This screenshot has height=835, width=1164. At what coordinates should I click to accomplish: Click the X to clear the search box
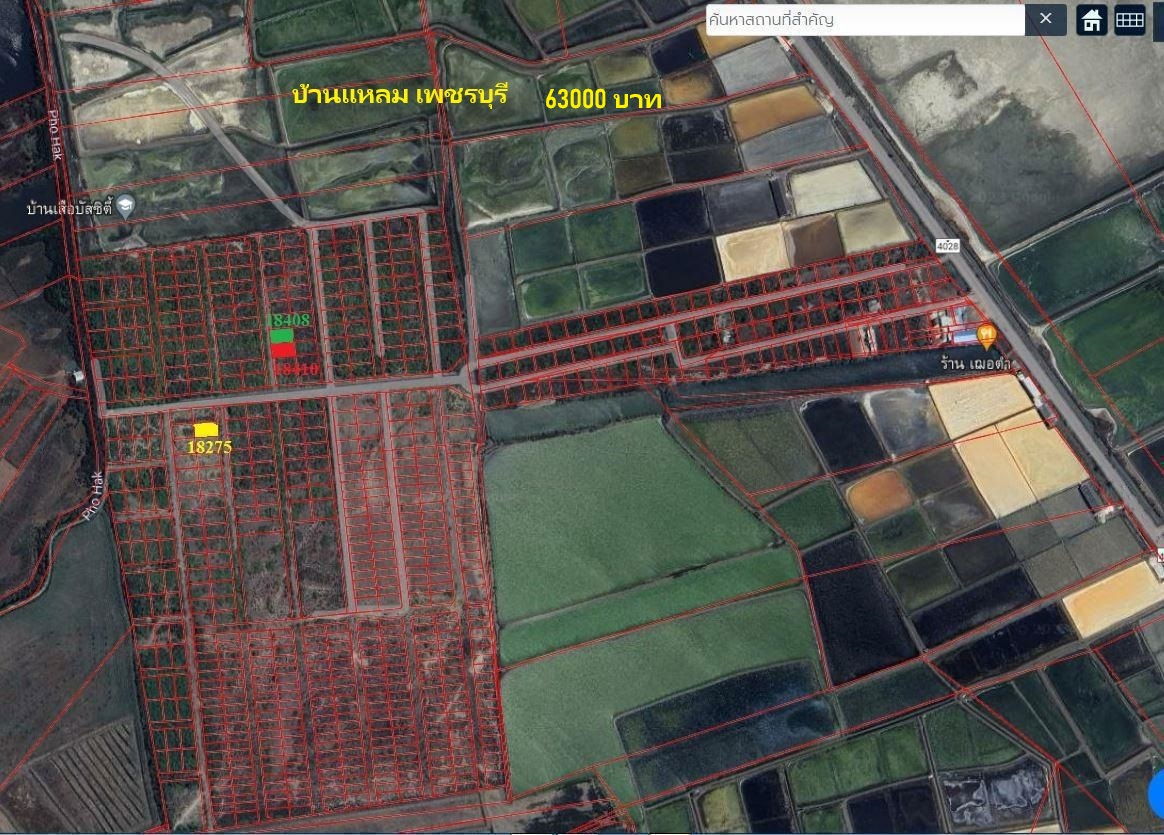(x=1046, y=19)
